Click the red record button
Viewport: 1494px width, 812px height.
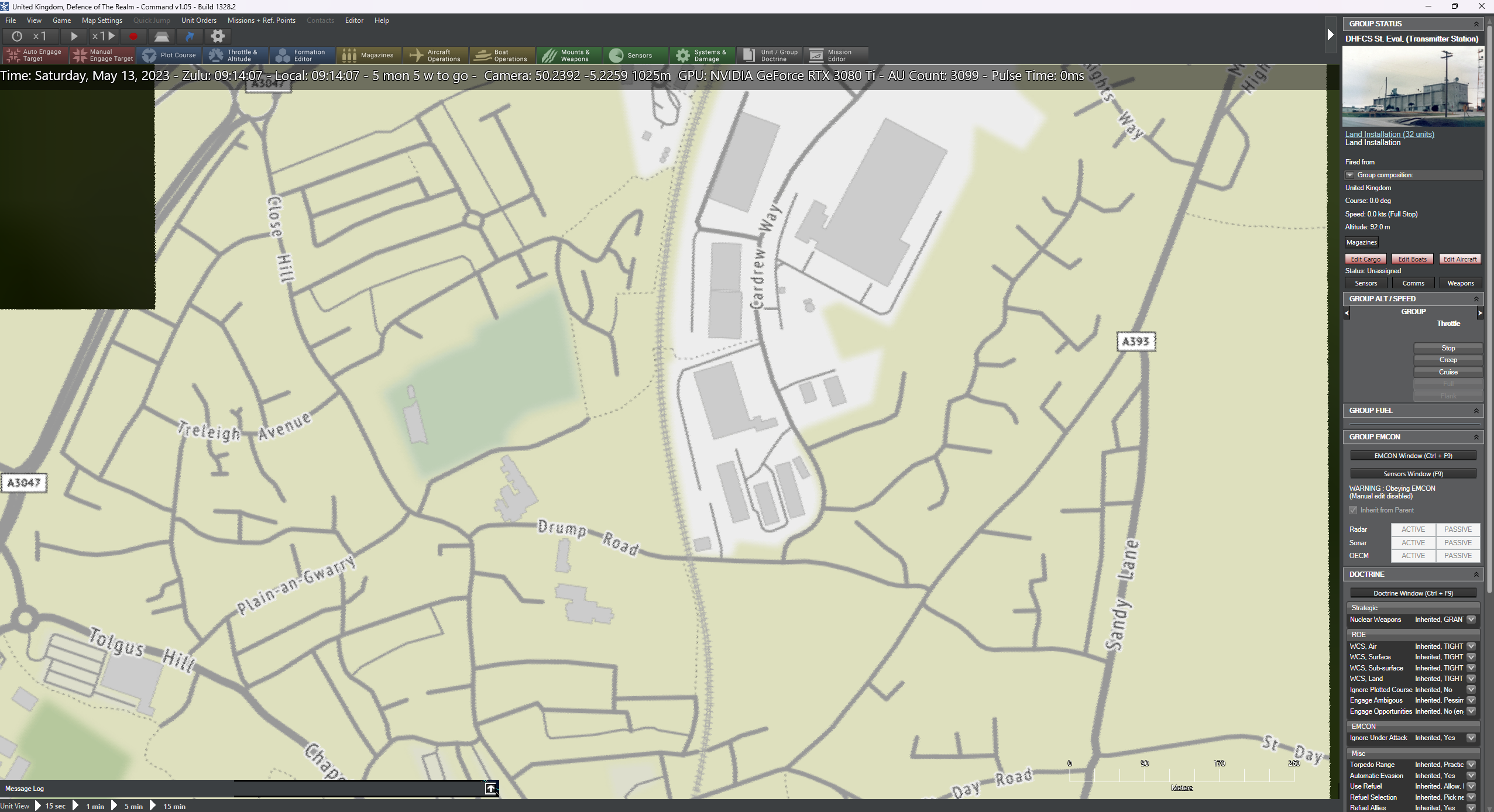pos(133,36)
